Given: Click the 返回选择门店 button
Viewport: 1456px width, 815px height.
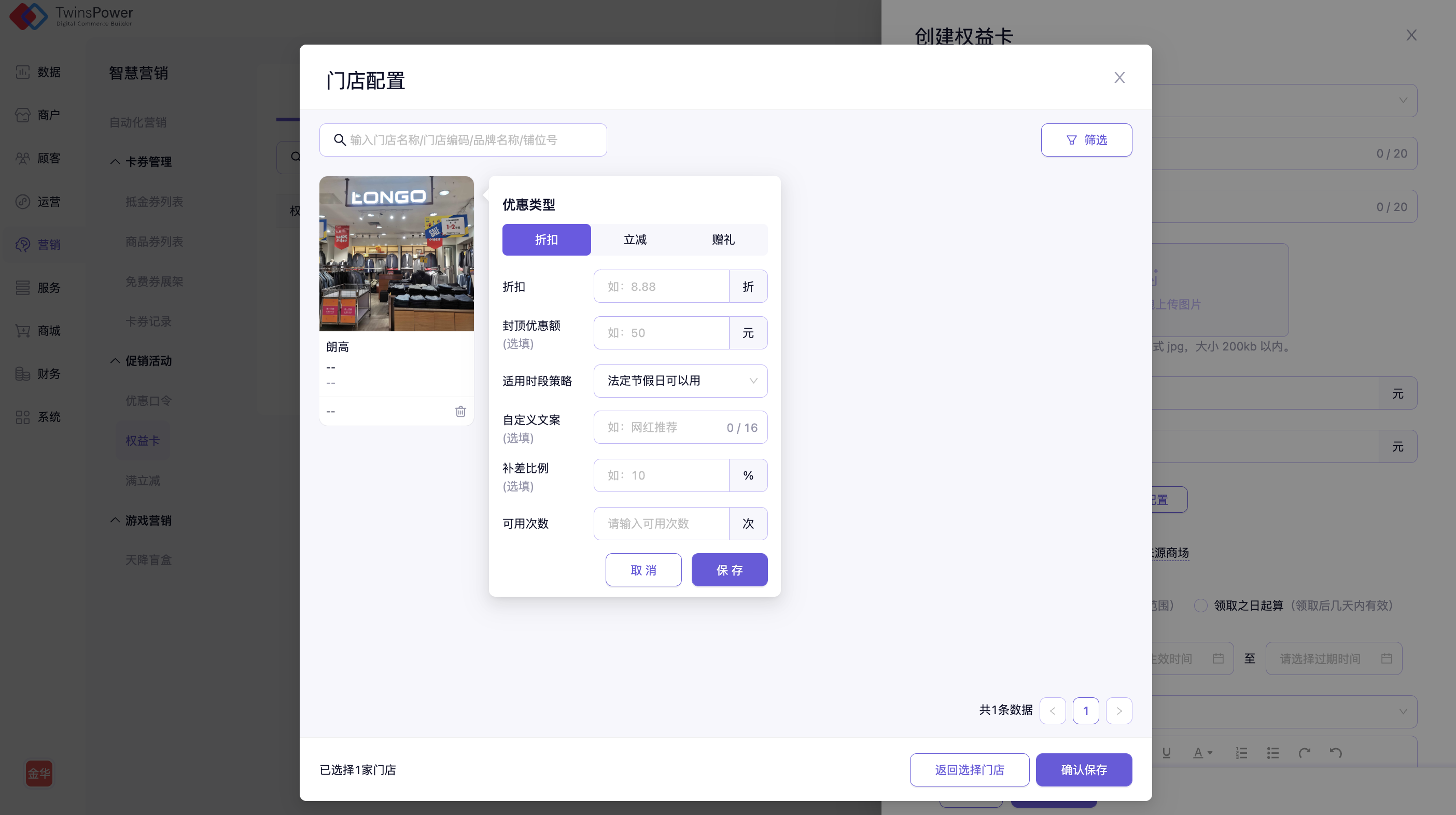Looking at the screenshot, I should click(x=969, y=770).
